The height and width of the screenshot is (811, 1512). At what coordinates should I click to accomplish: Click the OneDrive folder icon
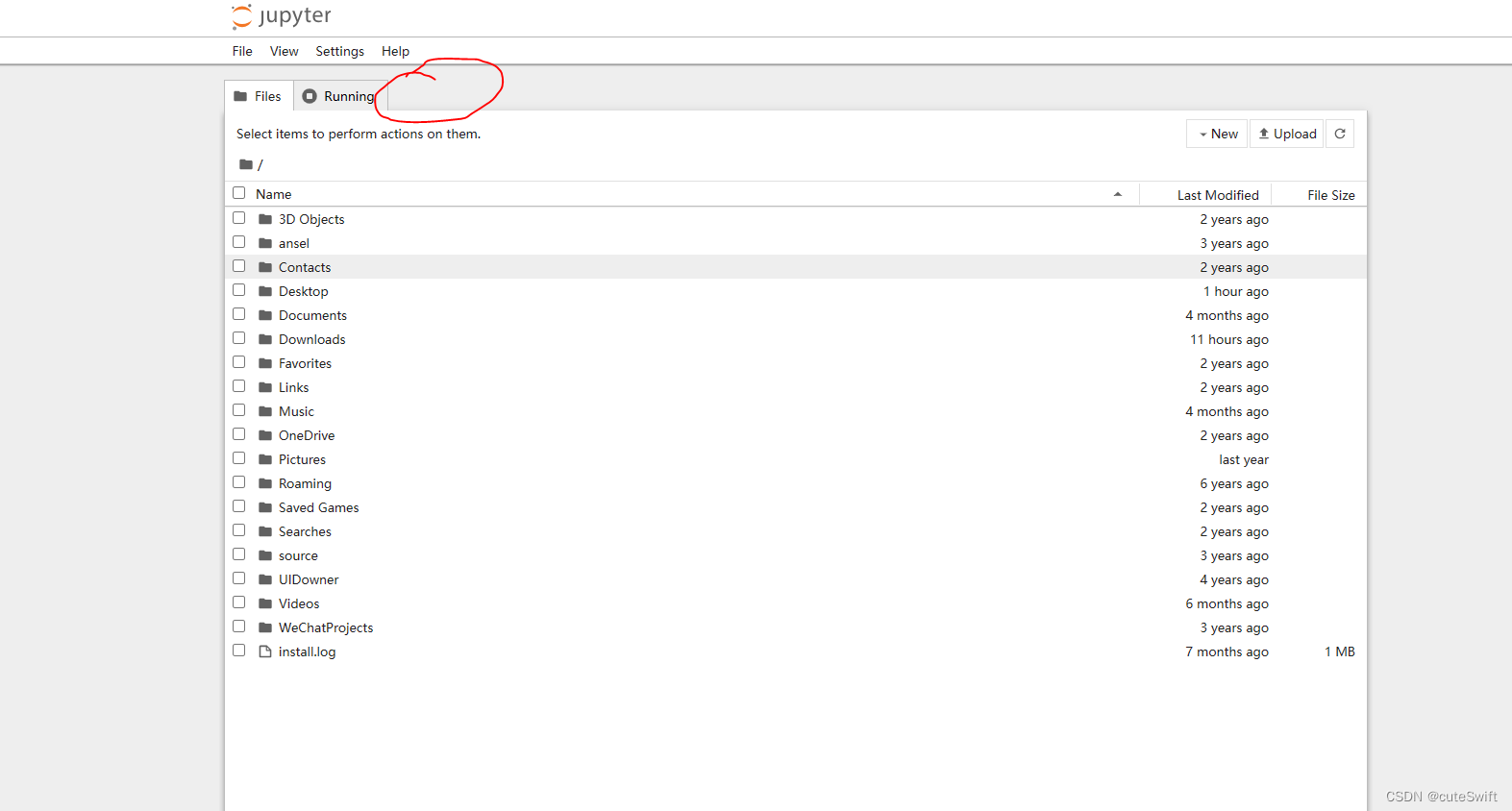[265, 435]
